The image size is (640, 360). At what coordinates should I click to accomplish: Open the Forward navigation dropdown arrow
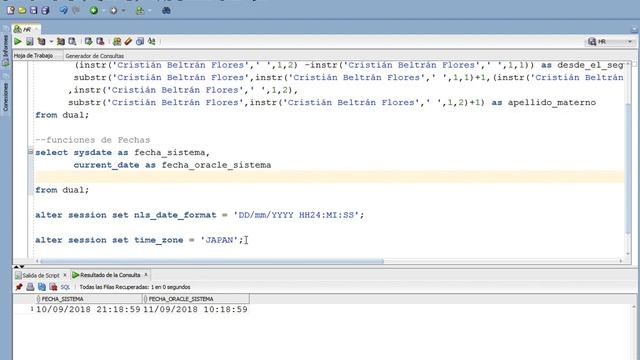click(123, 10)
